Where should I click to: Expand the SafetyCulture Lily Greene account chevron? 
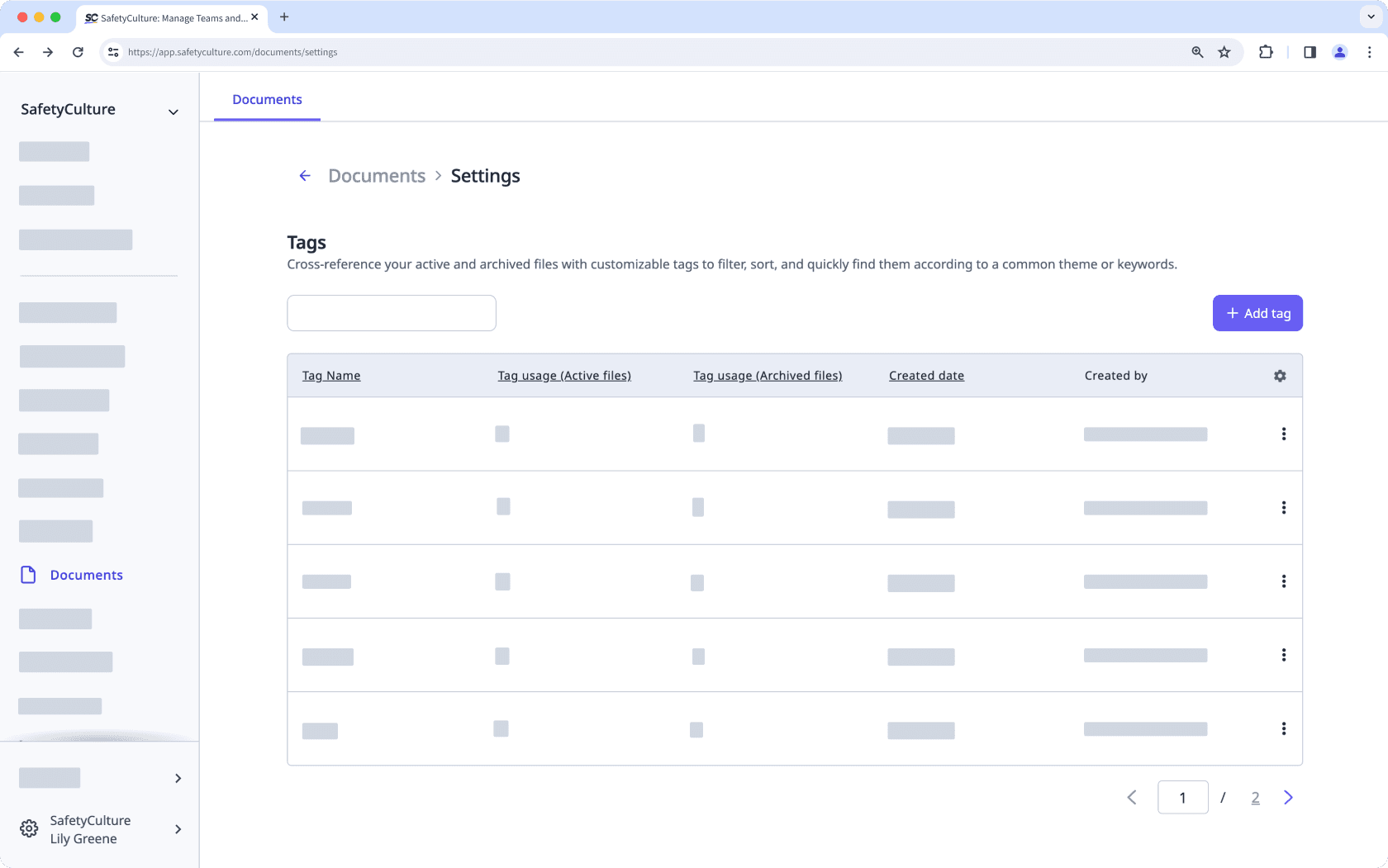point(178,829)
